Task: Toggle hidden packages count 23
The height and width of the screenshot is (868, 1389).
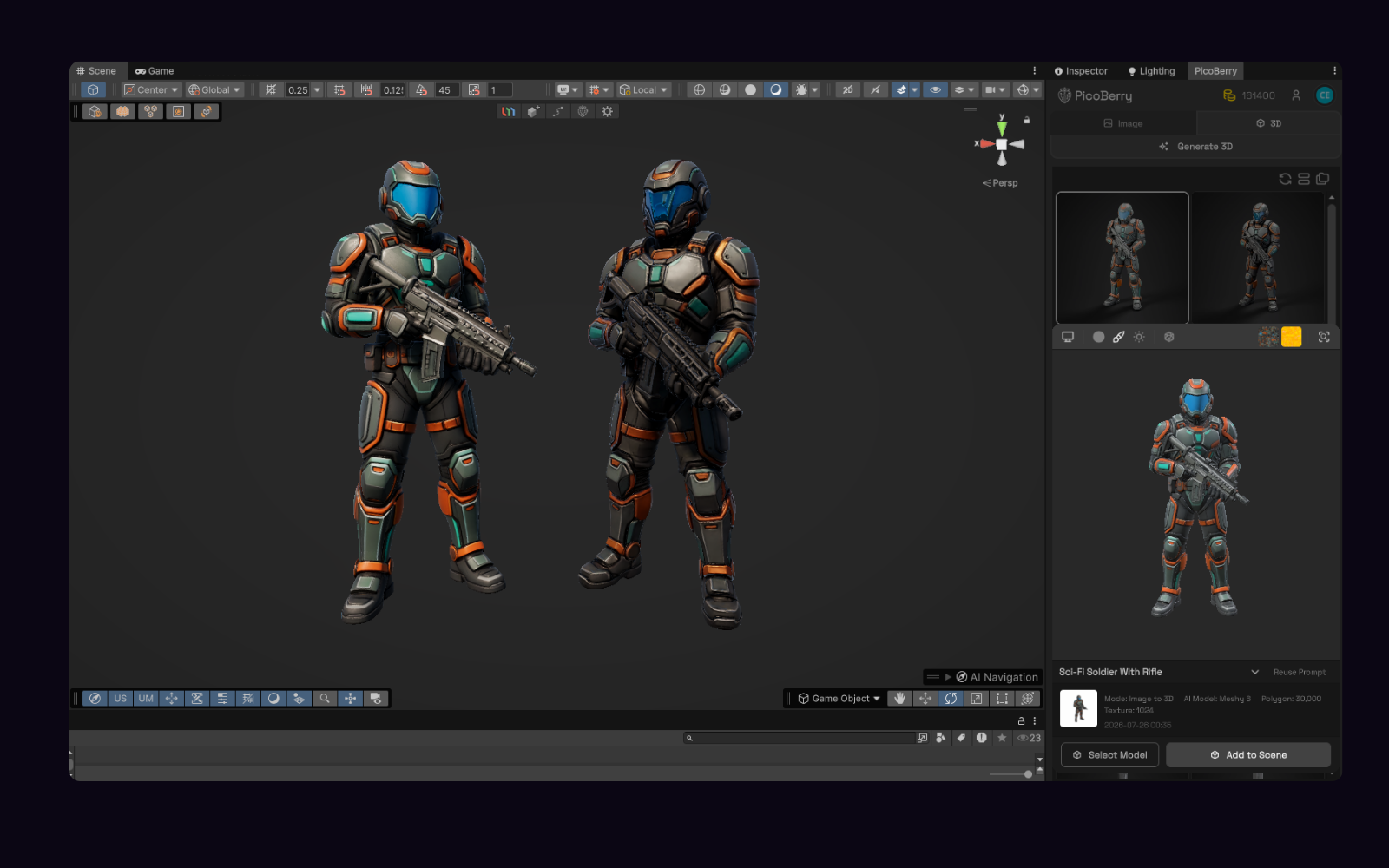Action: point(1029,738)
